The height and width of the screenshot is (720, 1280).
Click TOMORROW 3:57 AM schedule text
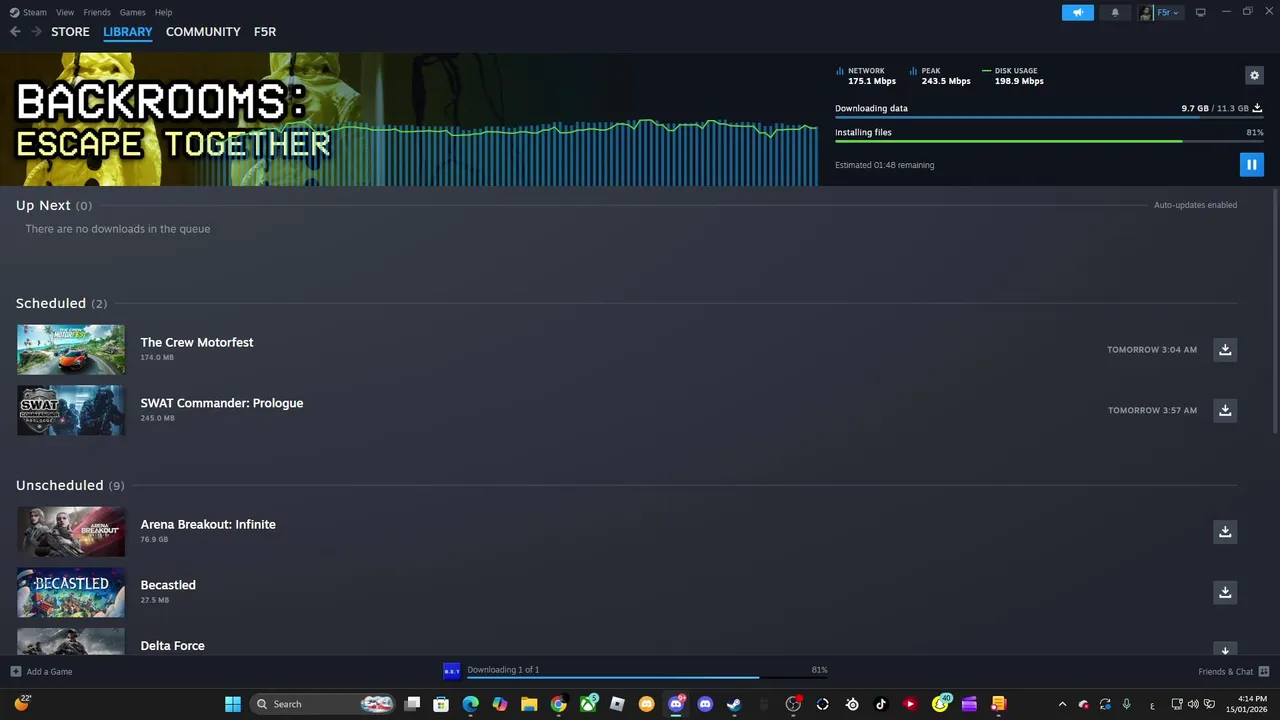(1152, 411)
